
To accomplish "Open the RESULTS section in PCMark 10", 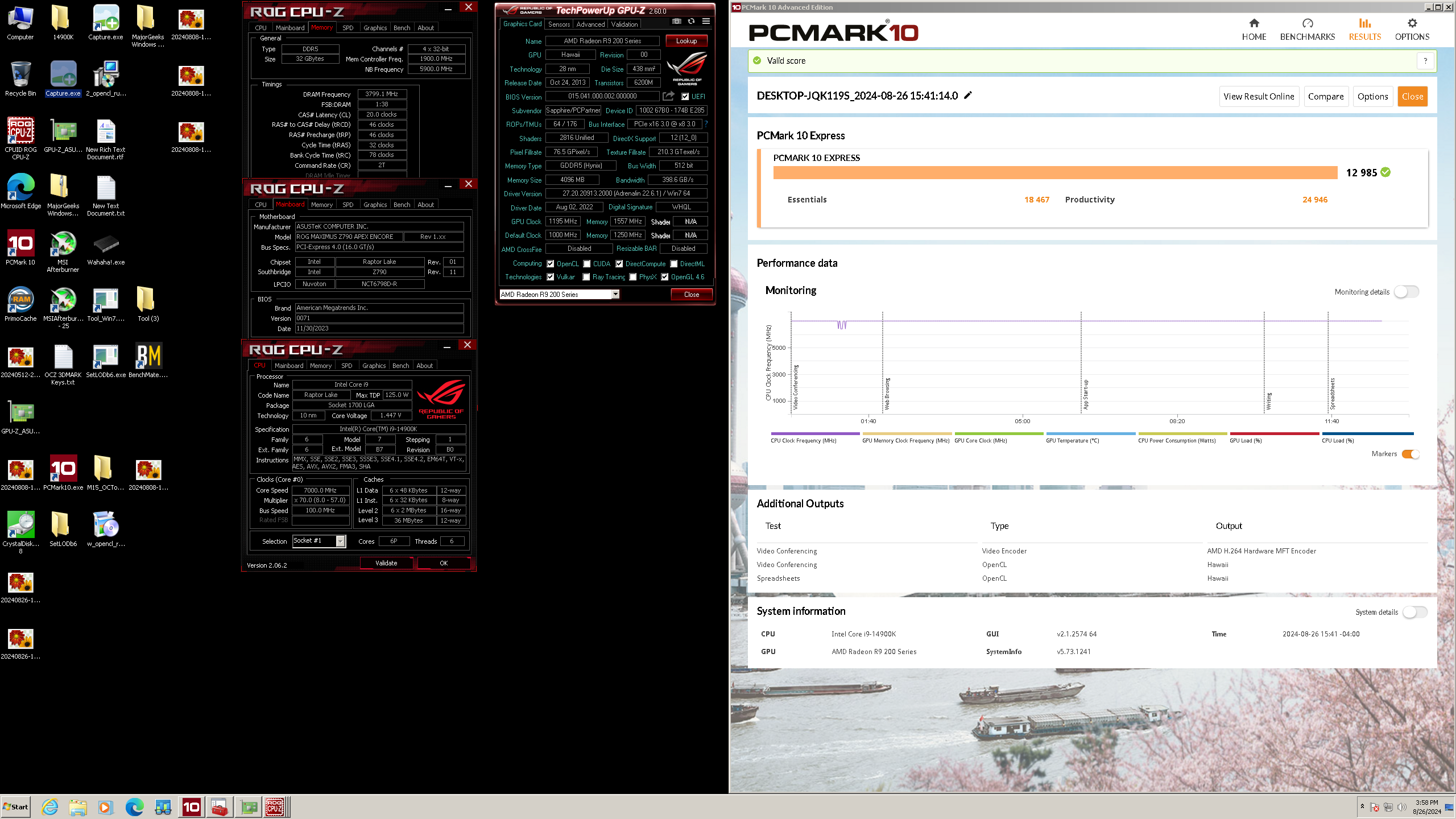I will point(1364,30).
